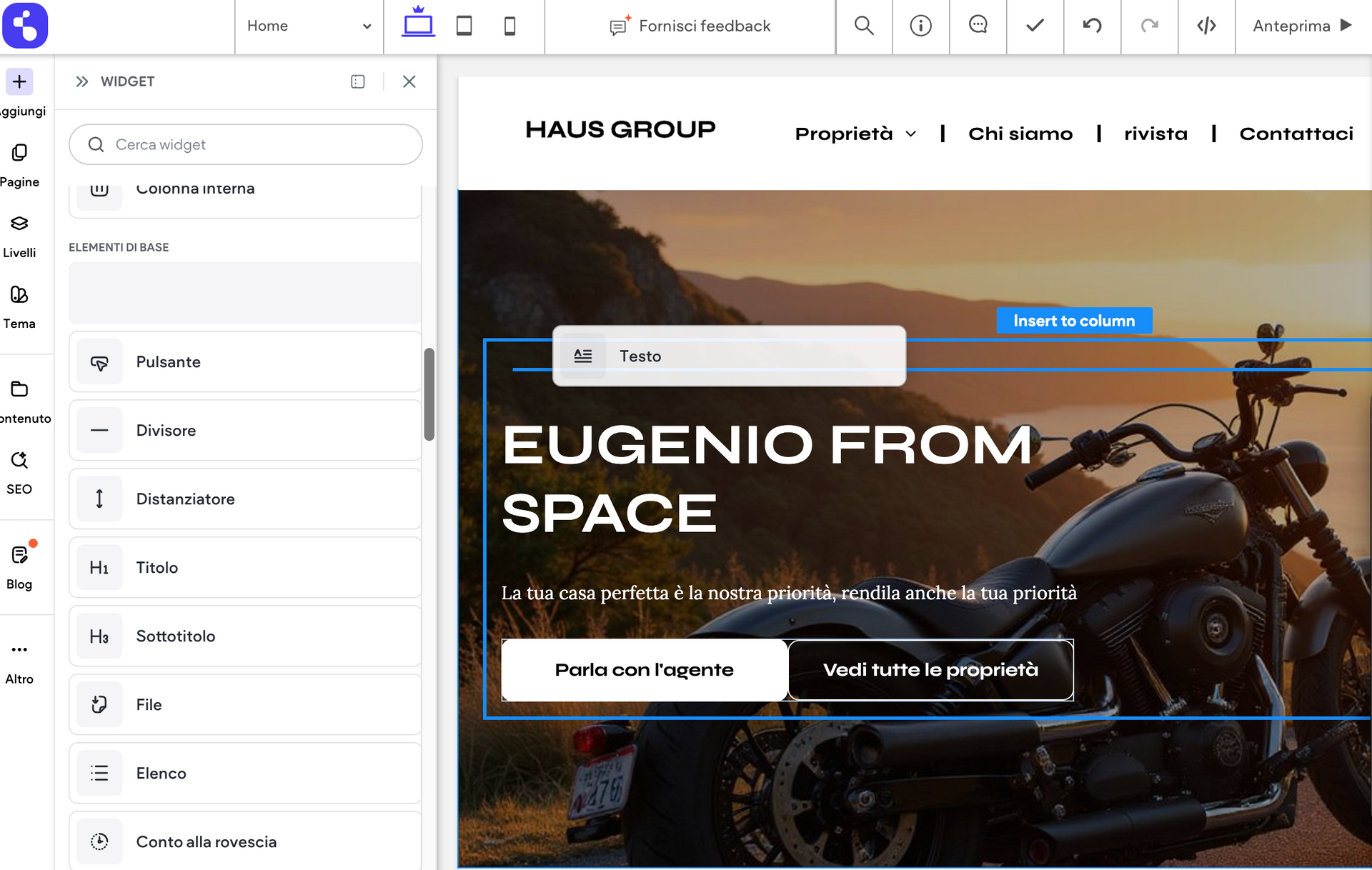Viewport: 1372px width, 870px height.
Task: Click the app logo icon
Action: coord(25,26)
